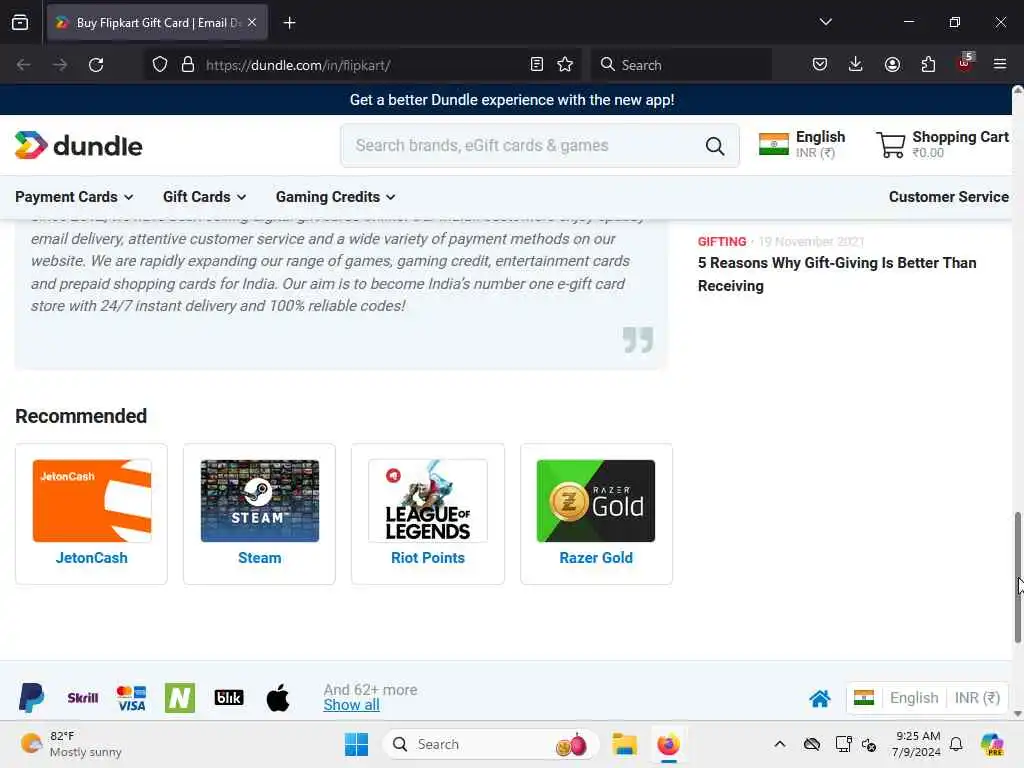Open the Shopping Cart
The image size is (1024, 768).
[942, 144]
